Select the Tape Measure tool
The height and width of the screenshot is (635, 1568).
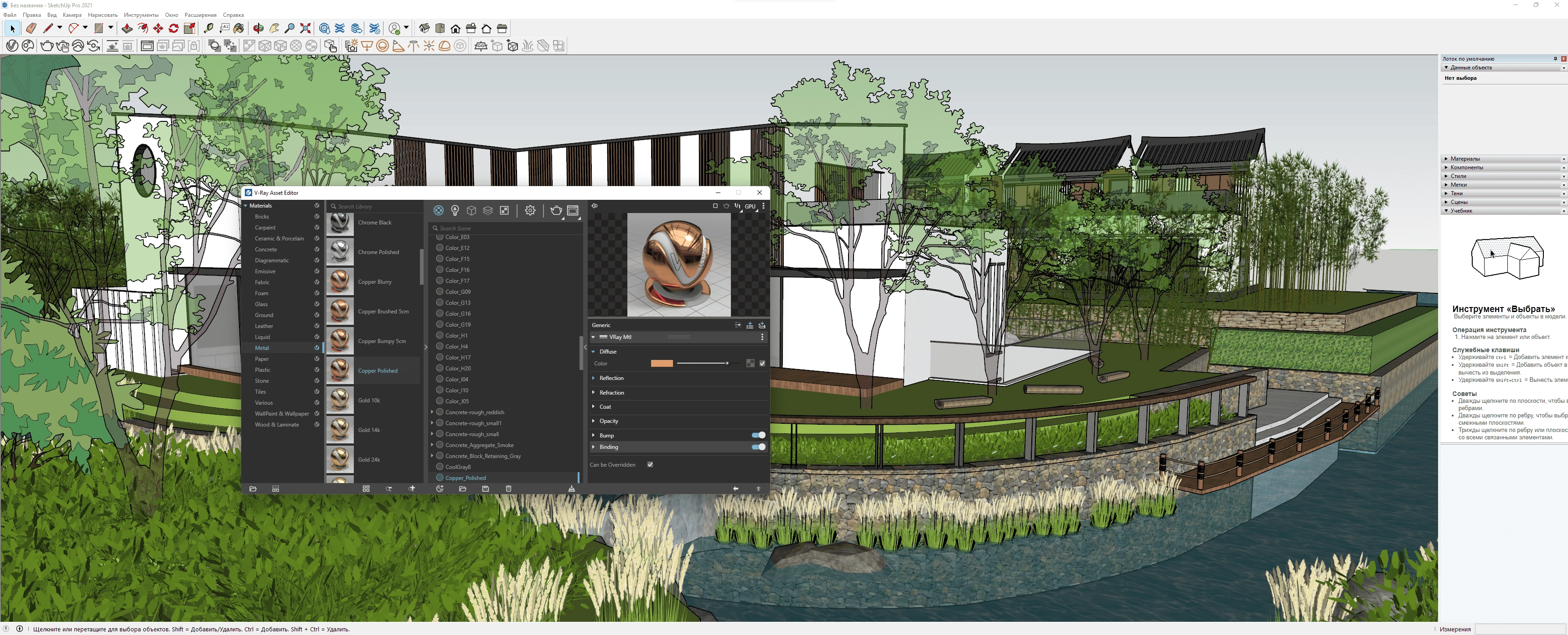(x=209, y=28)
